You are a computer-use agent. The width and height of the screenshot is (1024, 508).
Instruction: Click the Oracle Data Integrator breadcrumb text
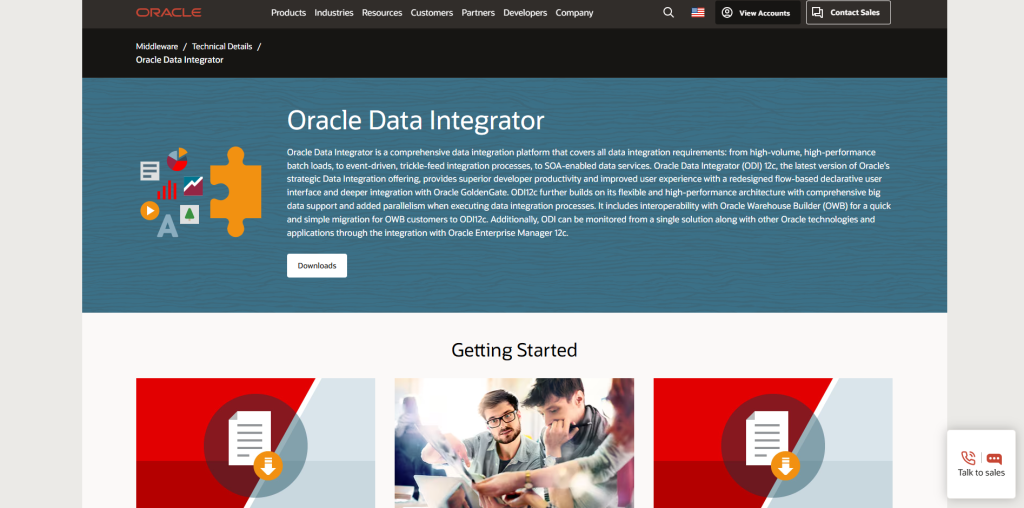(180, 59)
